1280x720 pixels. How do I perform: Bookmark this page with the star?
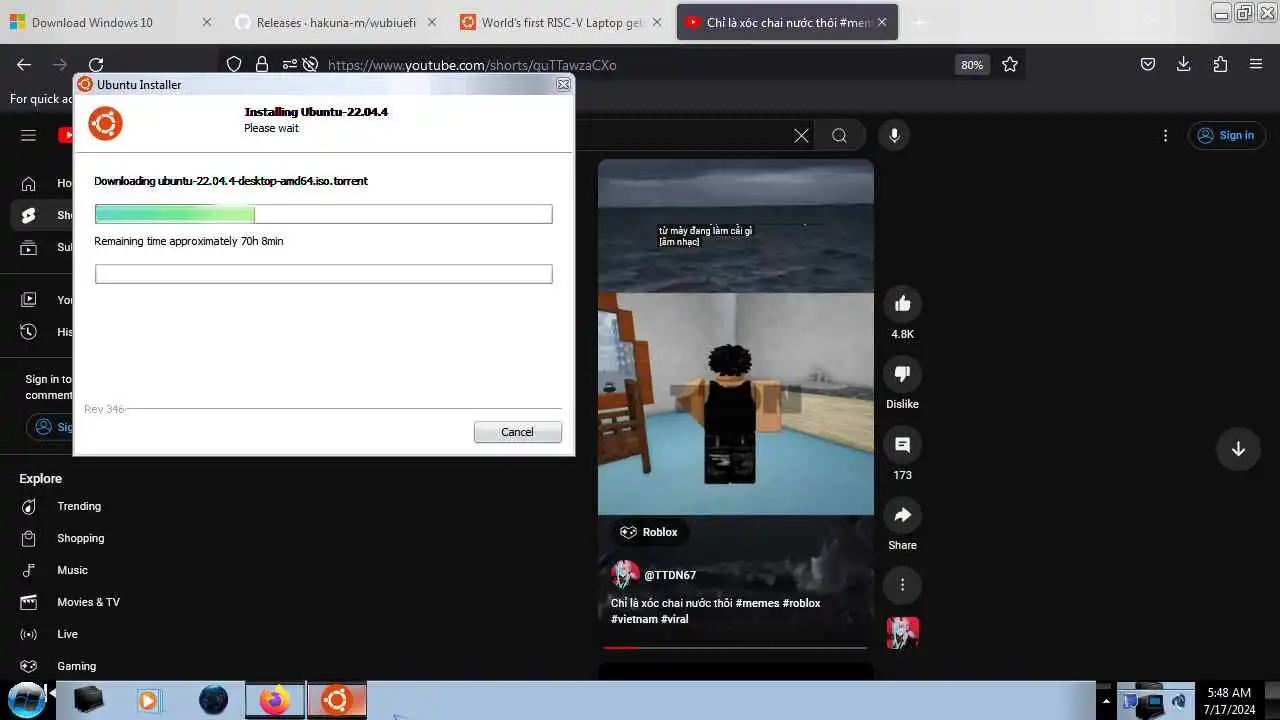[1010, 64]
